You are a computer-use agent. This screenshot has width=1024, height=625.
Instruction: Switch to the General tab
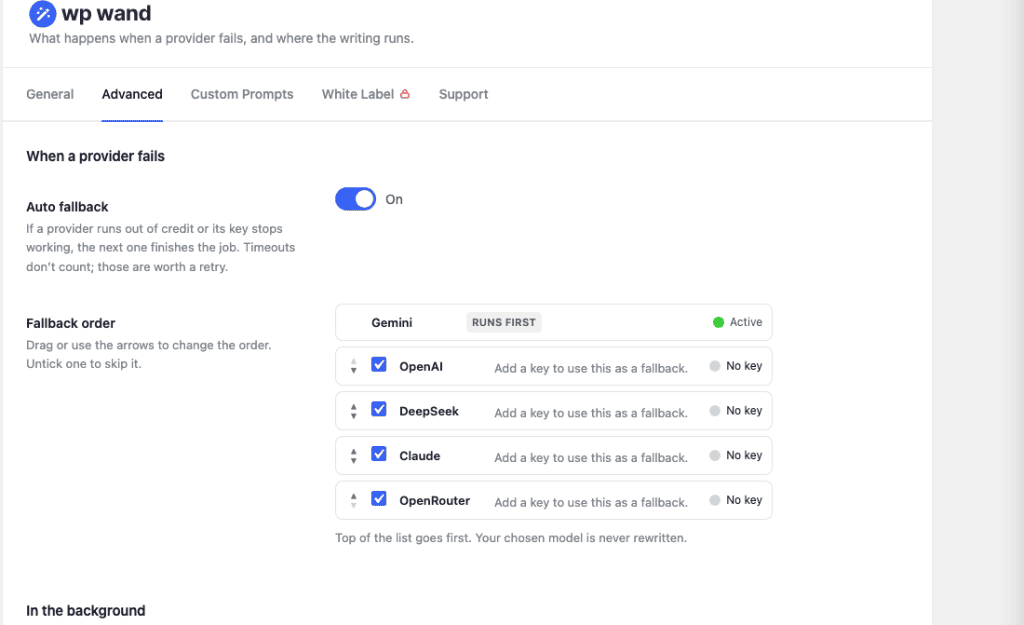point(50,94)
